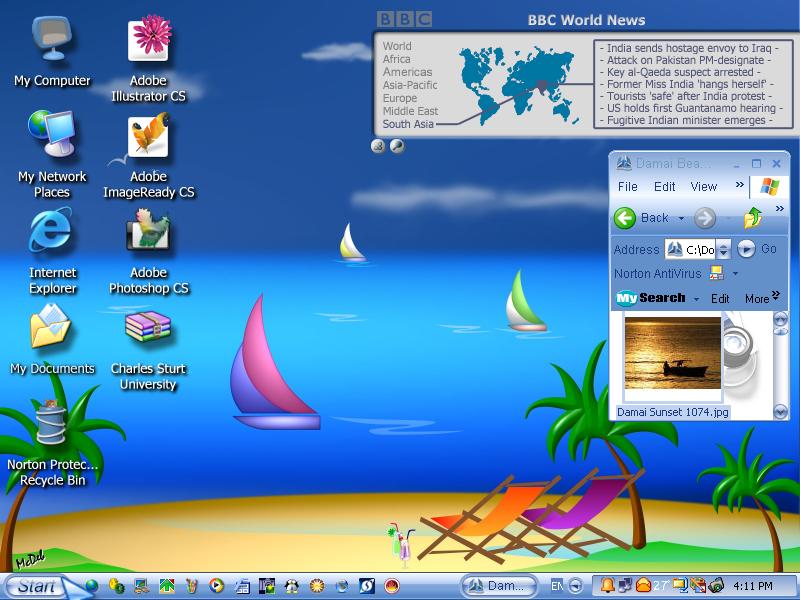Image resolution: width=800 pixels, height=600 pixels.
Task: Click the green Back arrow in explorer
Action: click(625, 218)
